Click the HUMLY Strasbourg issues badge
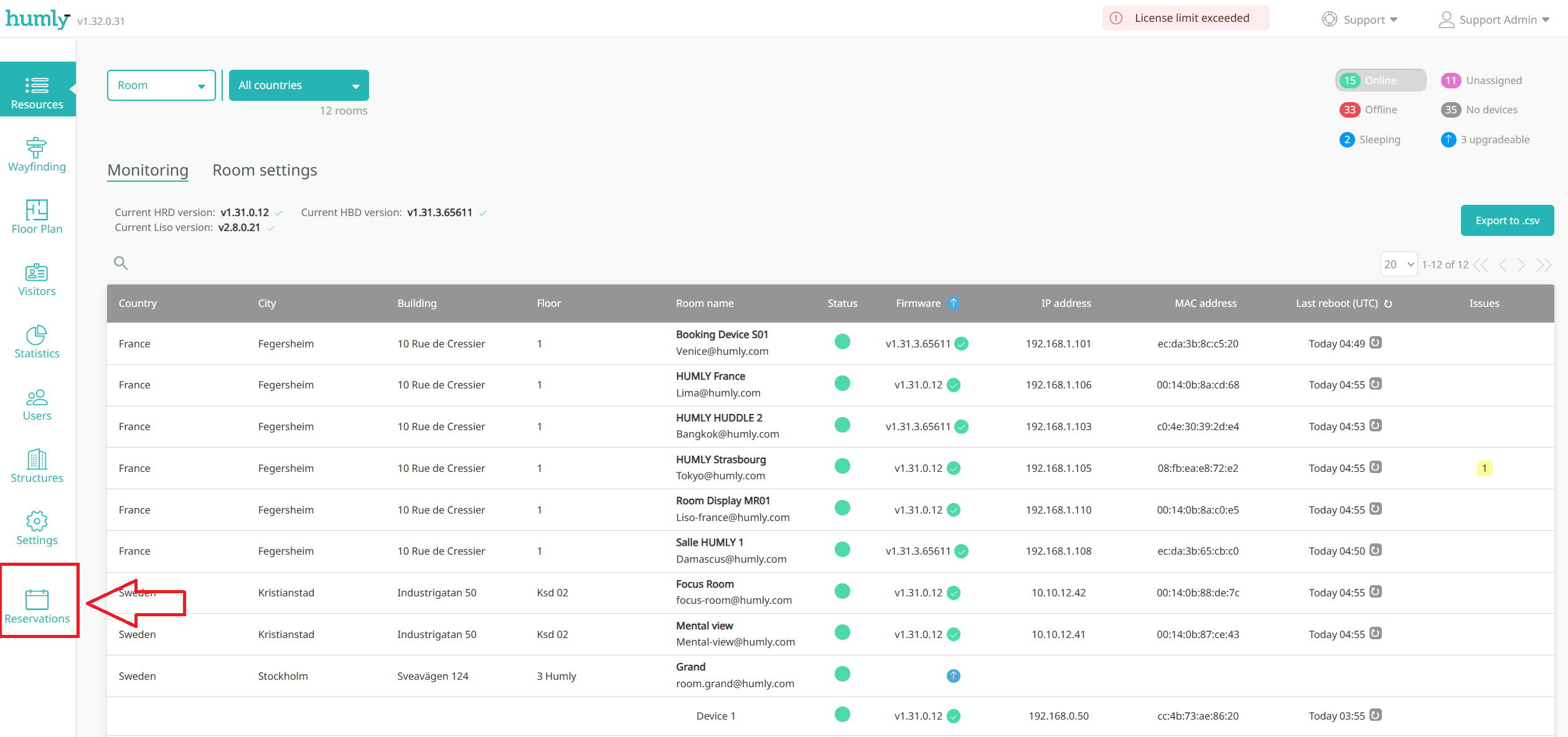1568x737 pixels. 1484,468
